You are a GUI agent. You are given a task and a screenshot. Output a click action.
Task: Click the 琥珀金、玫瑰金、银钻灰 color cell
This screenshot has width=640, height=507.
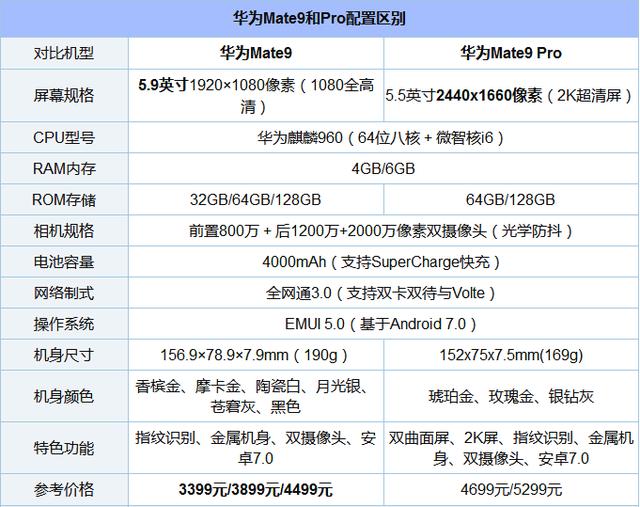511,397
